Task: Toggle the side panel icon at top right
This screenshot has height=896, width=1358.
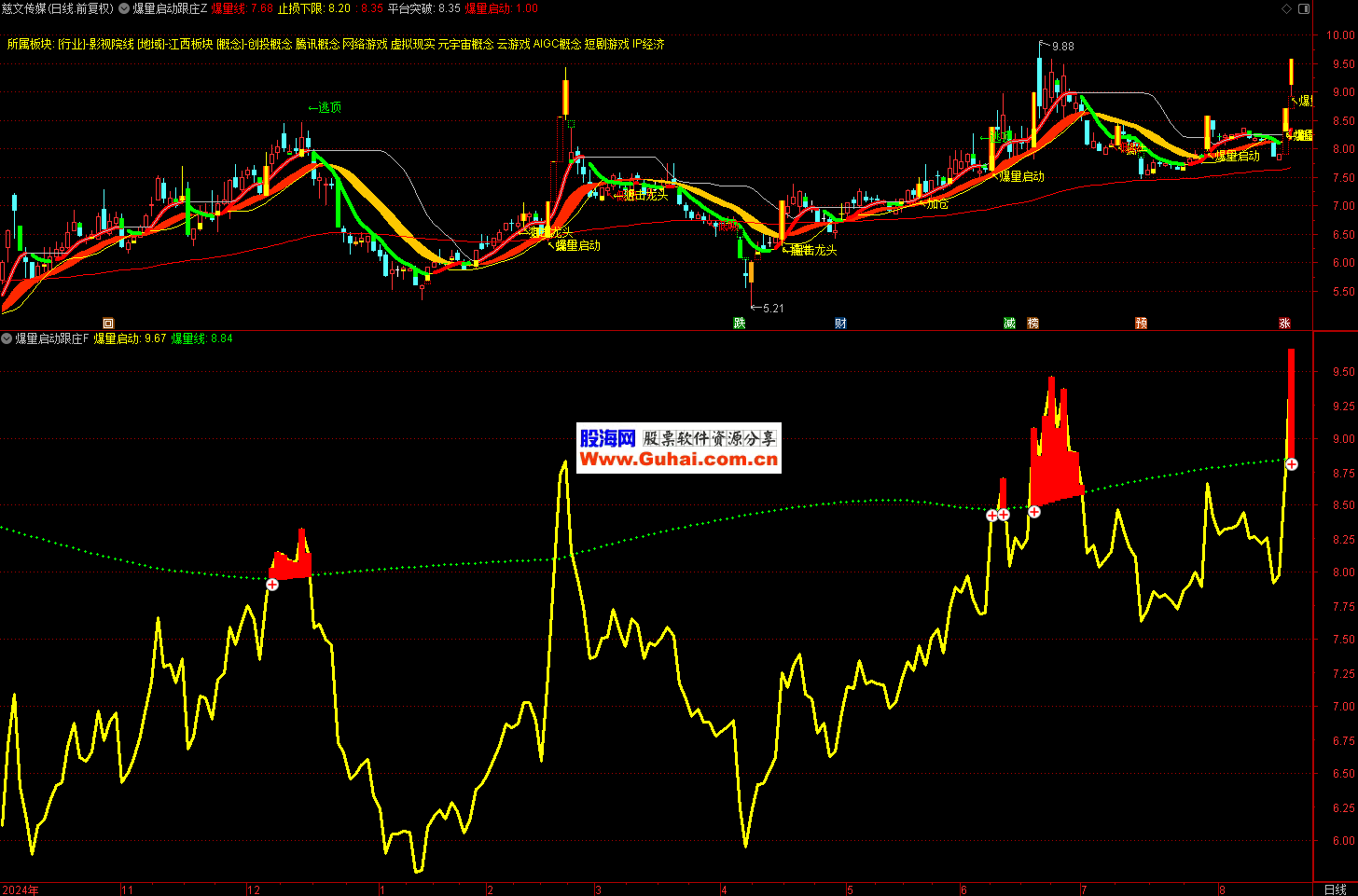Action: coord(1305,8)
